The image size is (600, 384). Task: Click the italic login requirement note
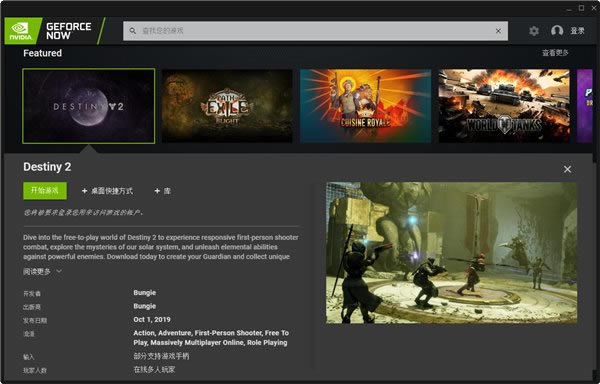pyautogui.click(x=83, y=212)
